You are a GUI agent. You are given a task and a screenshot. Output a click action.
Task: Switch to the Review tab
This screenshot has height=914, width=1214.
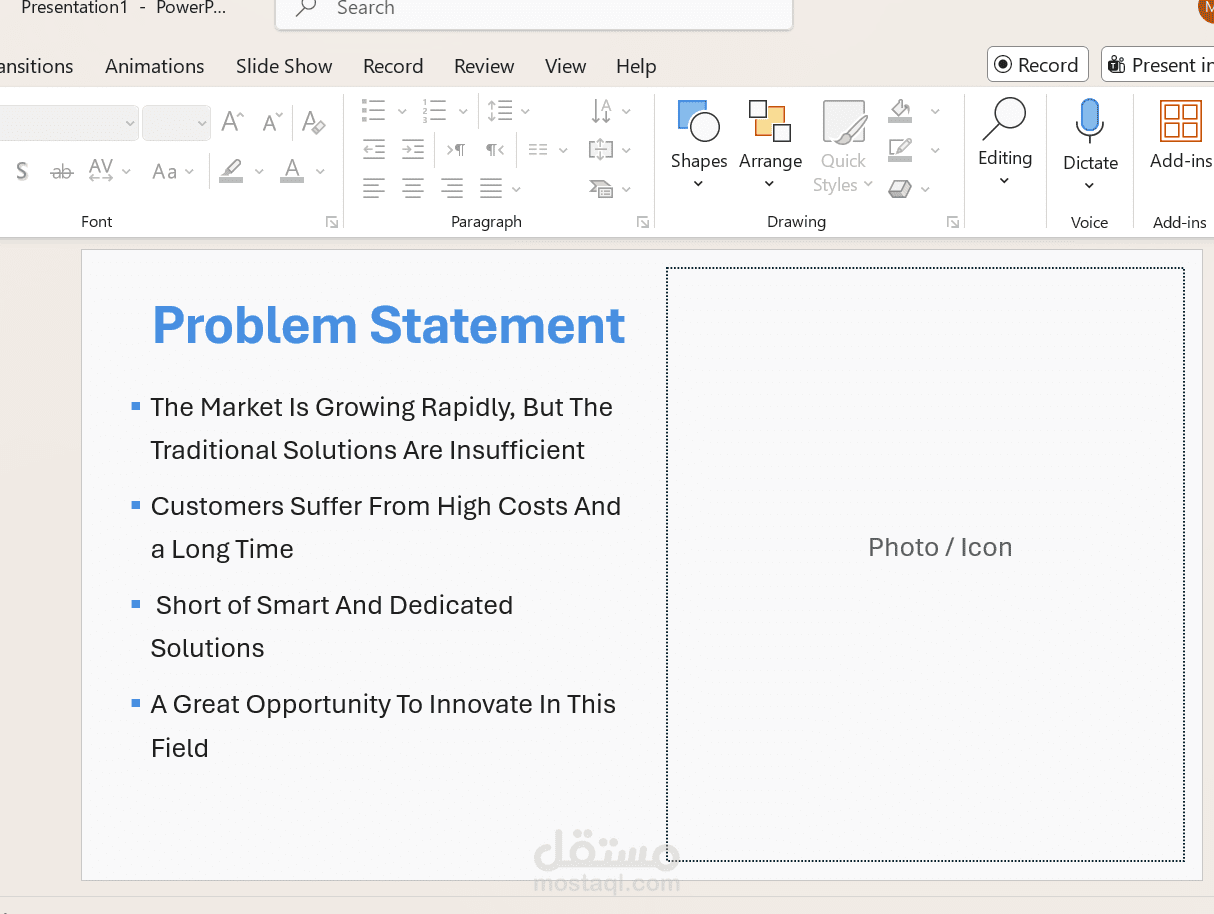[x=484, y=66]
